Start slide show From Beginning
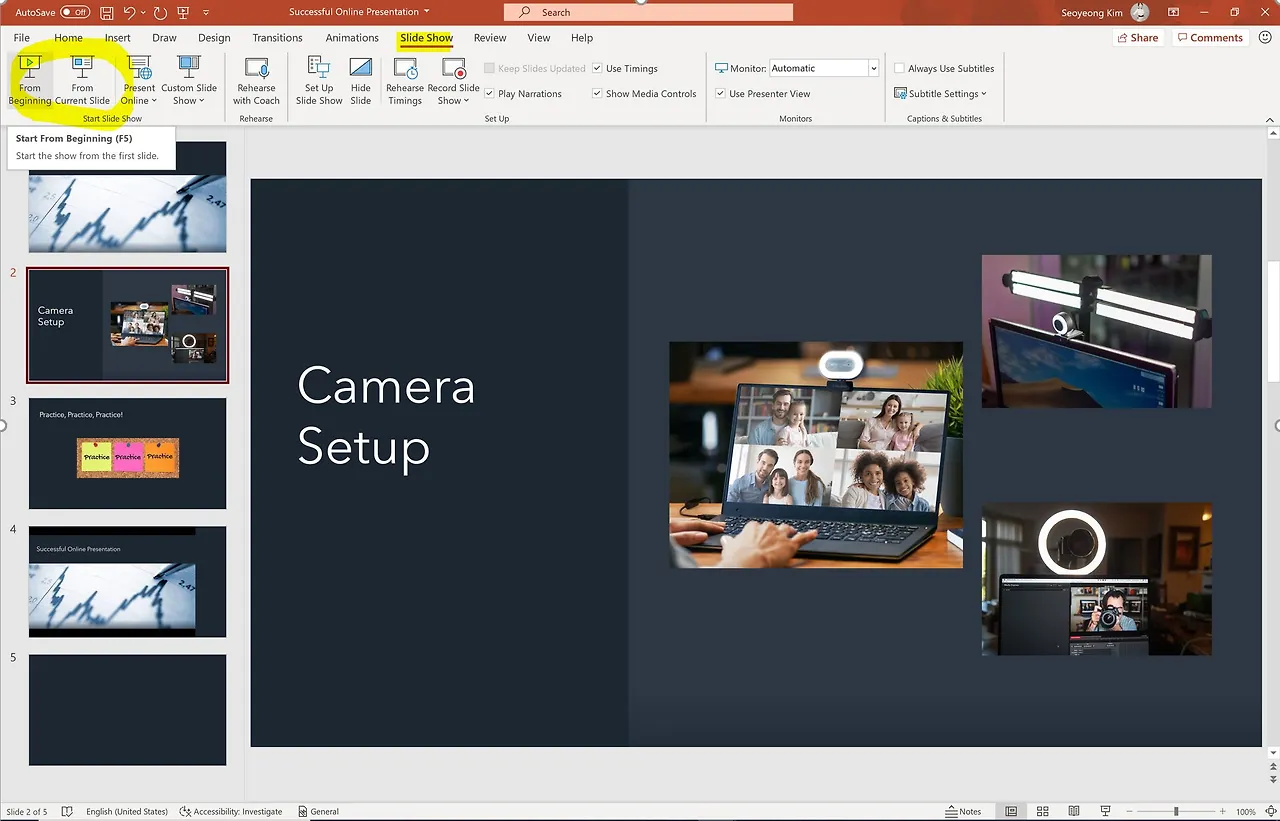This screenshot has width=1280, height=821. coord(30,80)
